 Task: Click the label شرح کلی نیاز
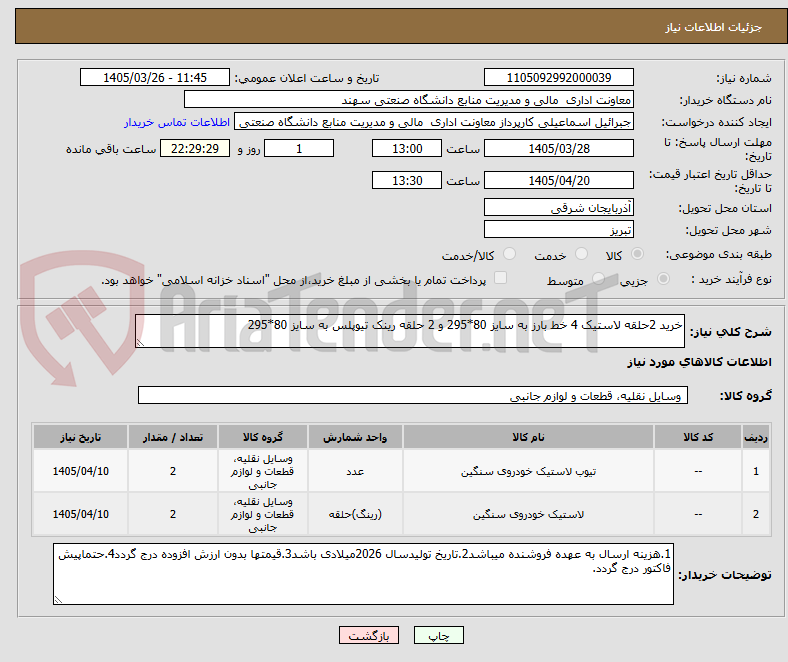point(731,332)
